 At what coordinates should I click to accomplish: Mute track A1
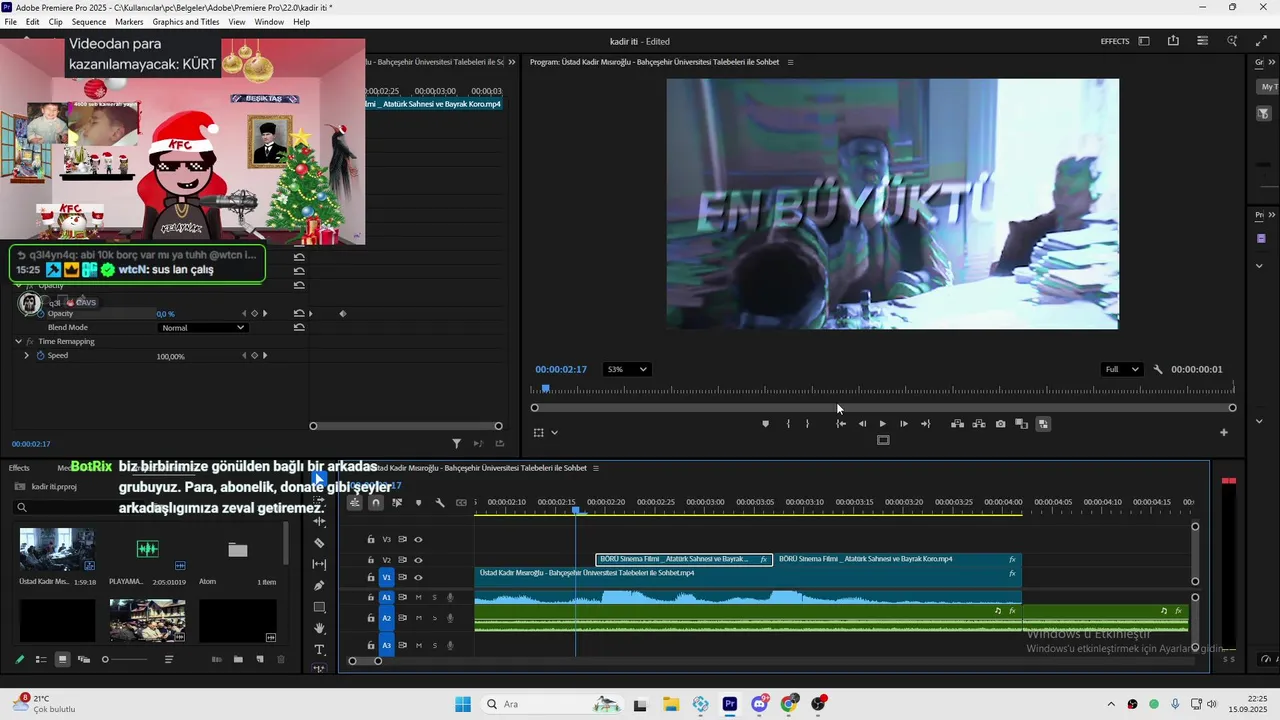coord(418,597)
